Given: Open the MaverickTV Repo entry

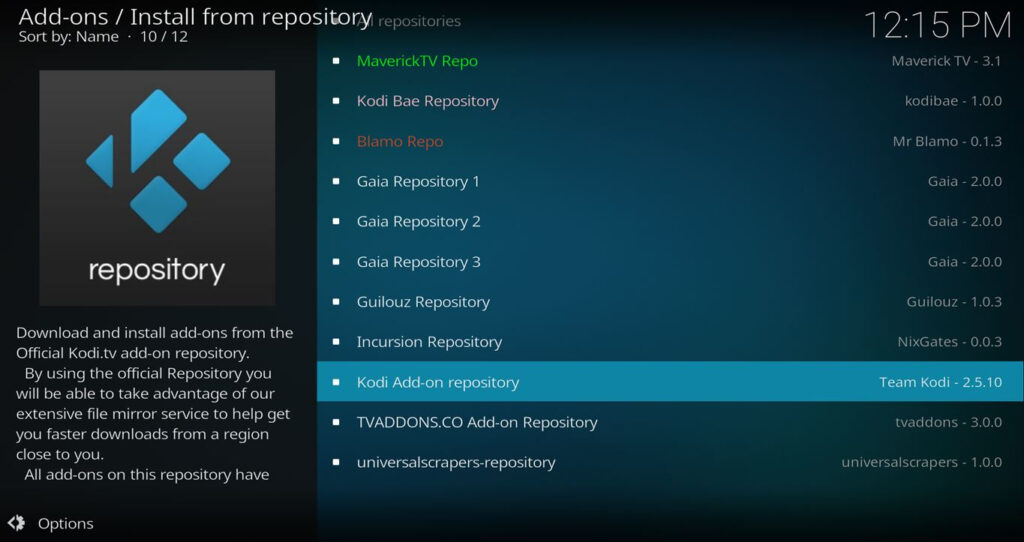Looking at the screenshot, I should point(670,61).
